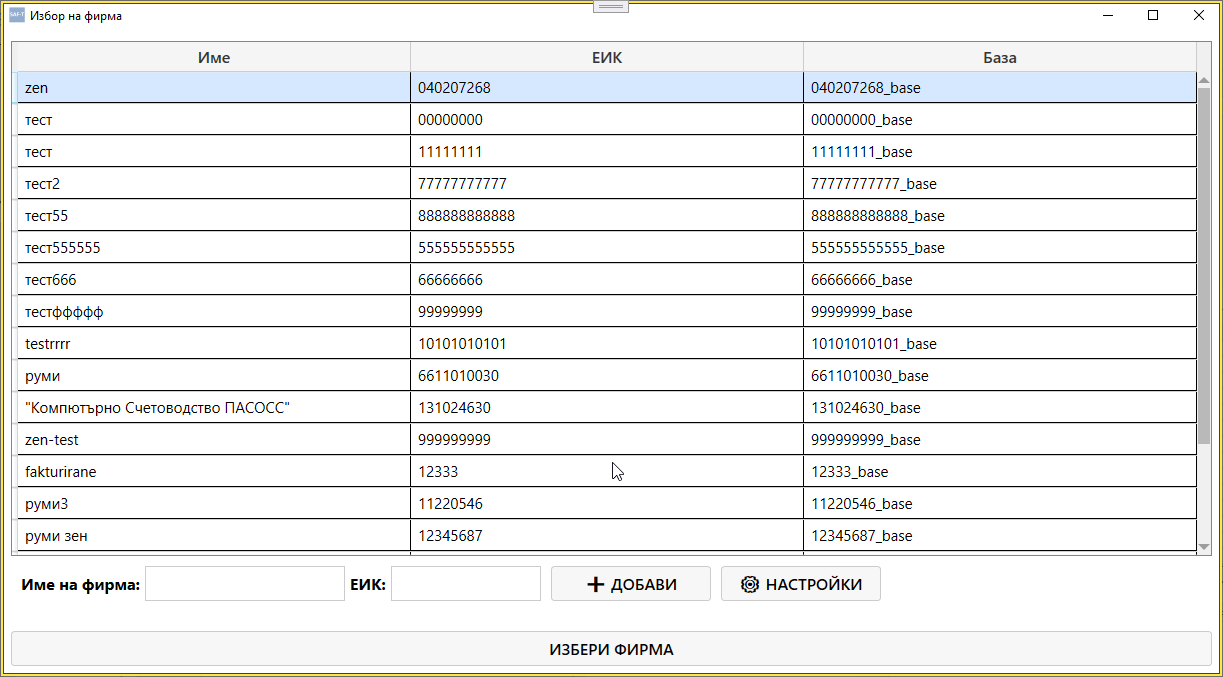Click the 12345687_base cell

click(x=1000, y=536)
